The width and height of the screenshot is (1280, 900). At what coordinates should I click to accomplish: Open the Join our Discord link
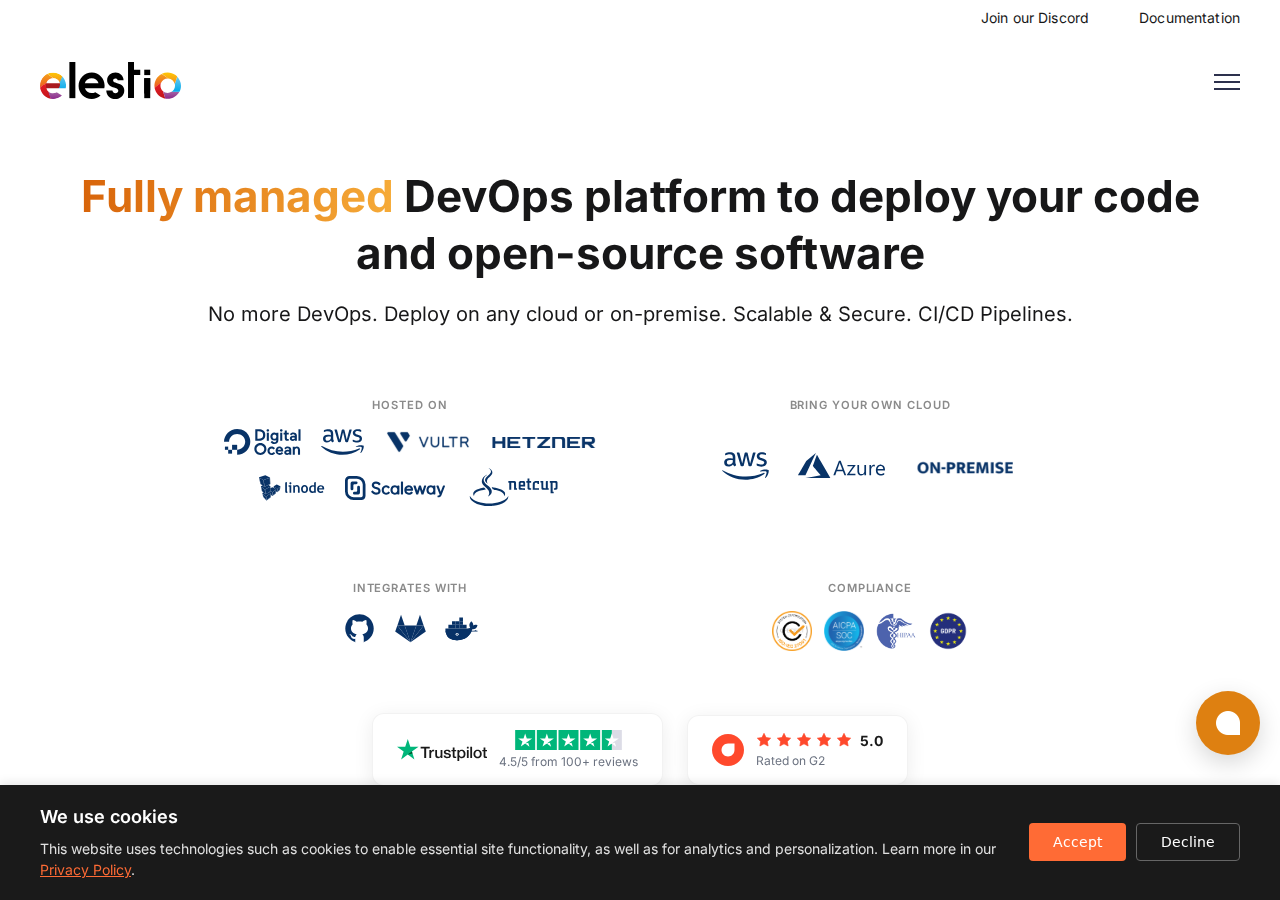tap(1034, 18)
